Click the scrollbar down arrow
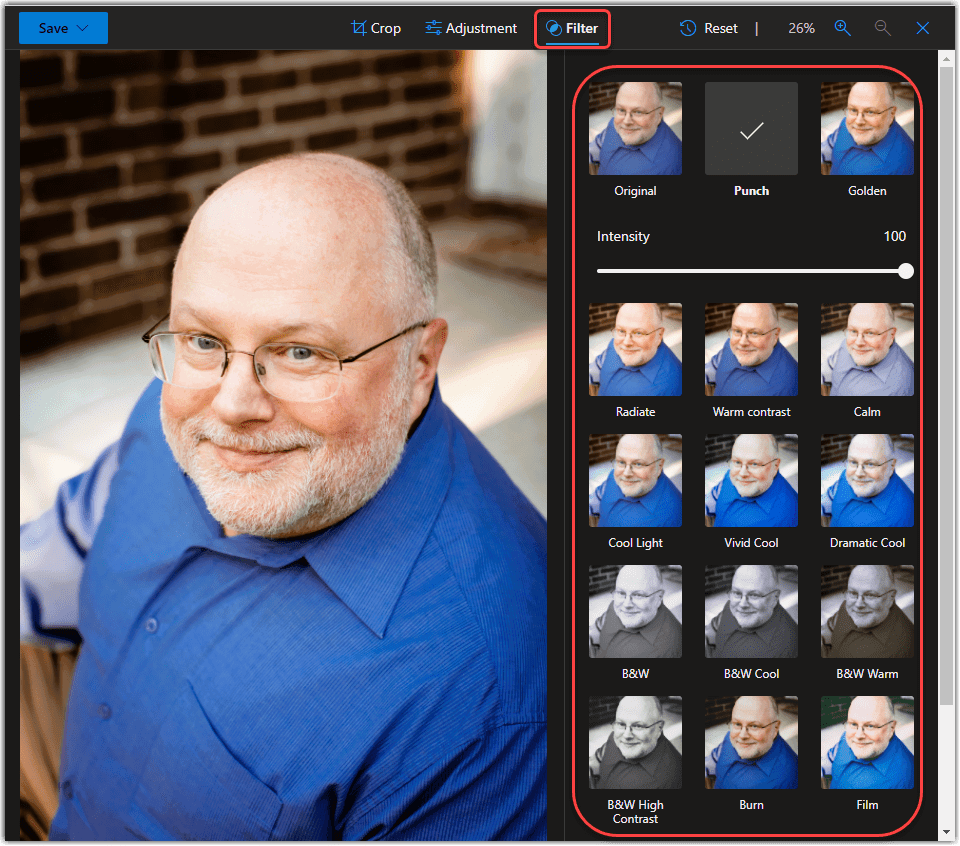The height and width of the screenshot is (846, 960). point(946,832)
